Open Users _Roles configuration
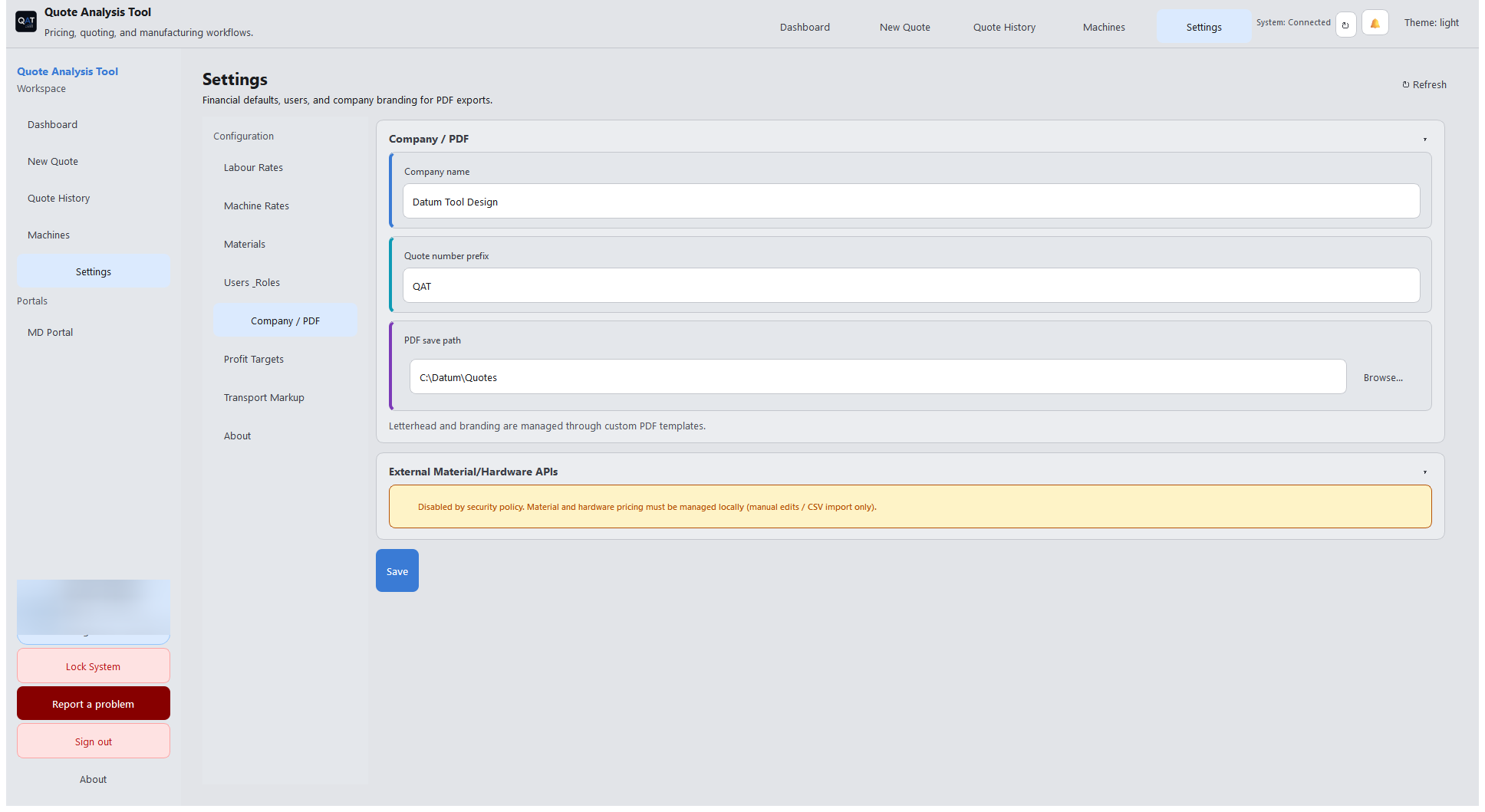Screen dimensions: 1485x812 point(285,282)
